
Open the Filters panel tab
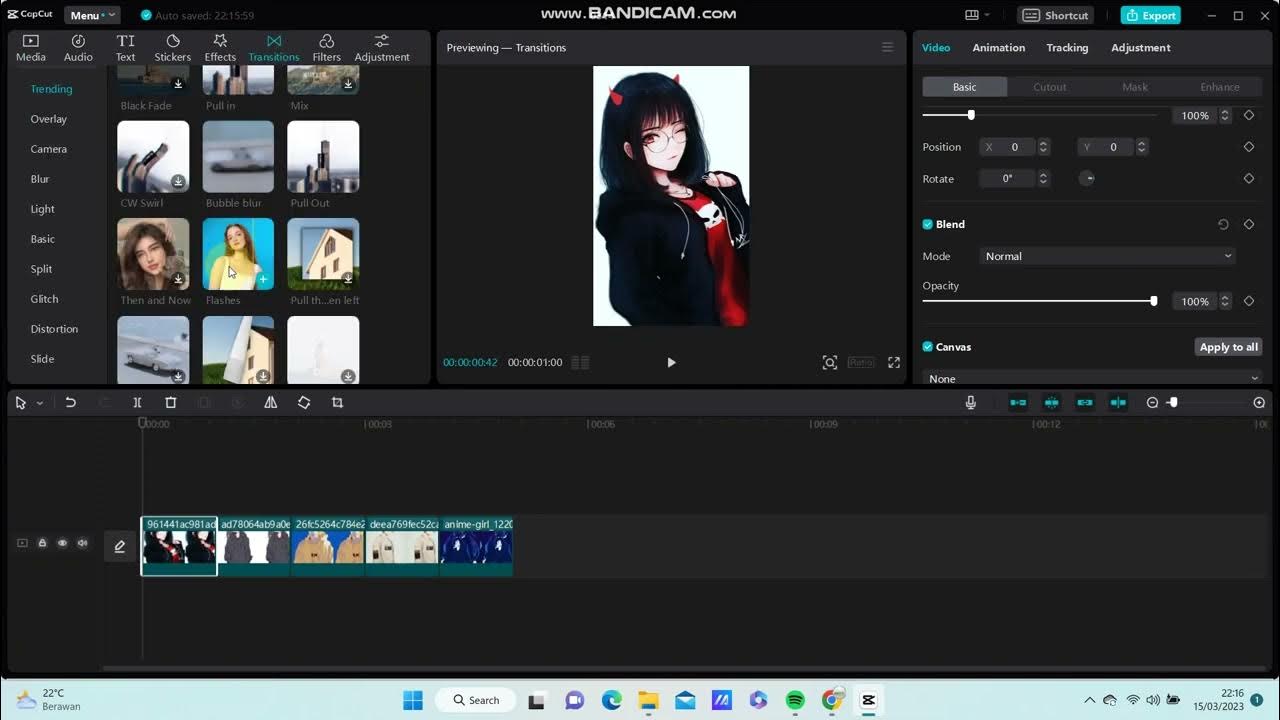[326, 47]
